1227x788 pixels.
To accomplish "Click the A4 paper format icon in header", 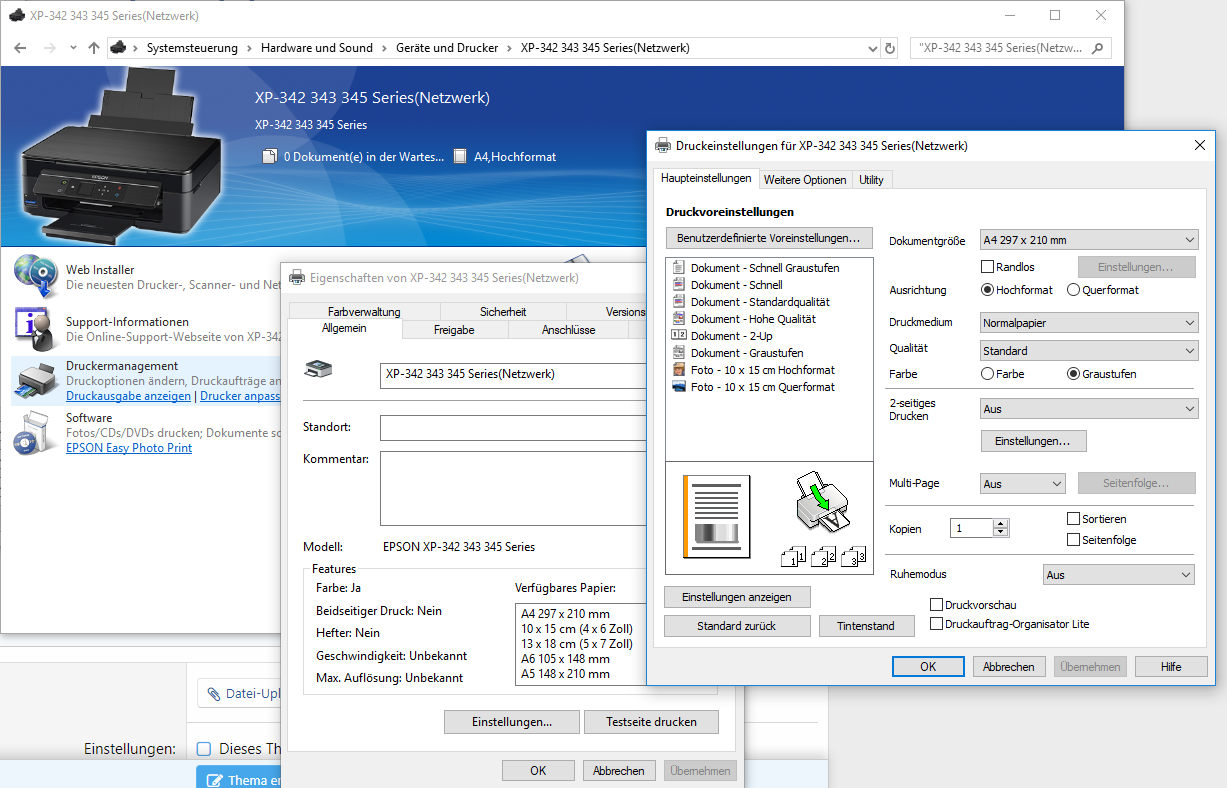I will point(460,156).
